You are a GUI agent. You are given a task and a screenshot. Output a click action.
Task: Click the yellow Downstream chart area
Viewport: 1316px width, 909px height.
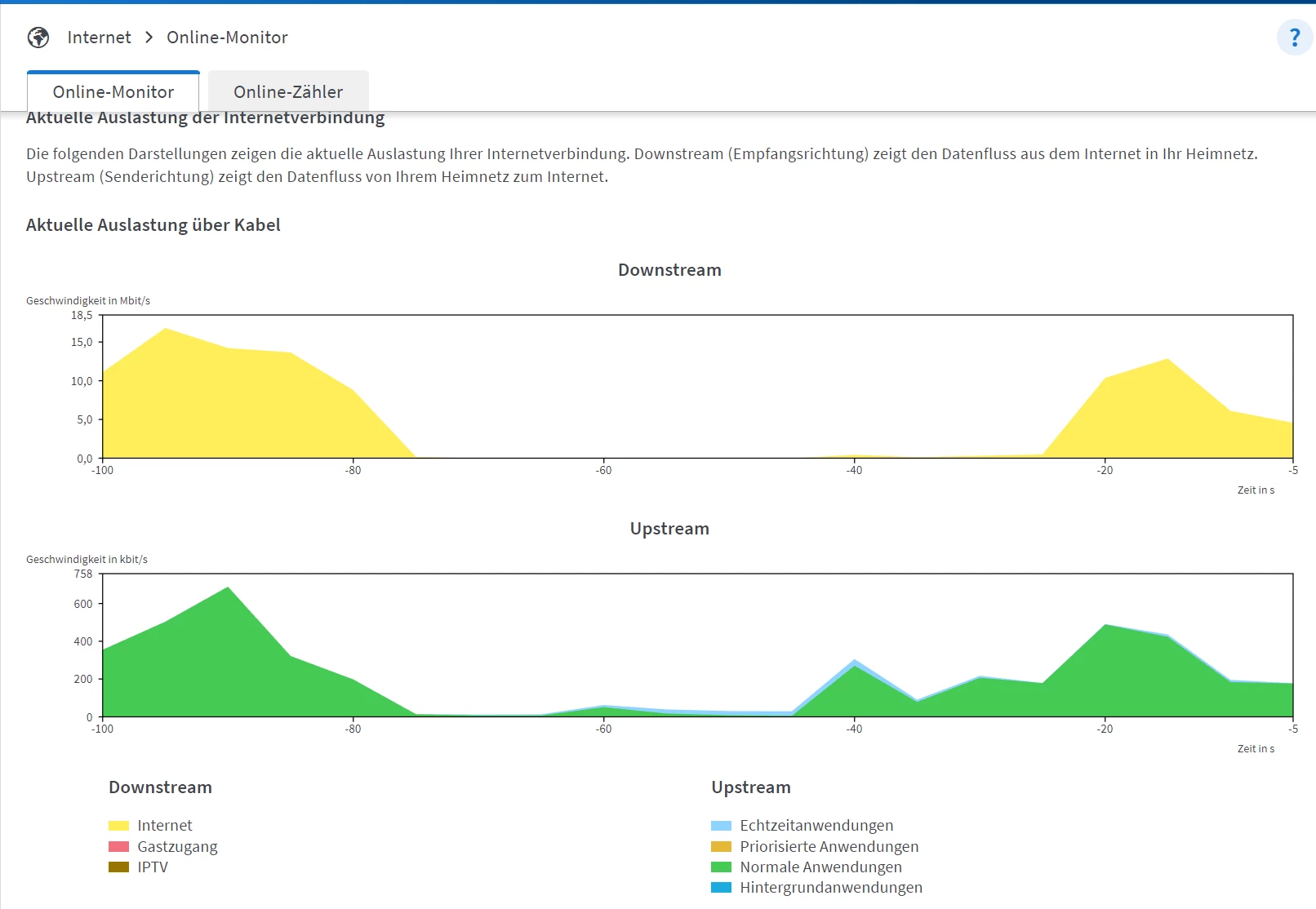click(x=229, y=408)
